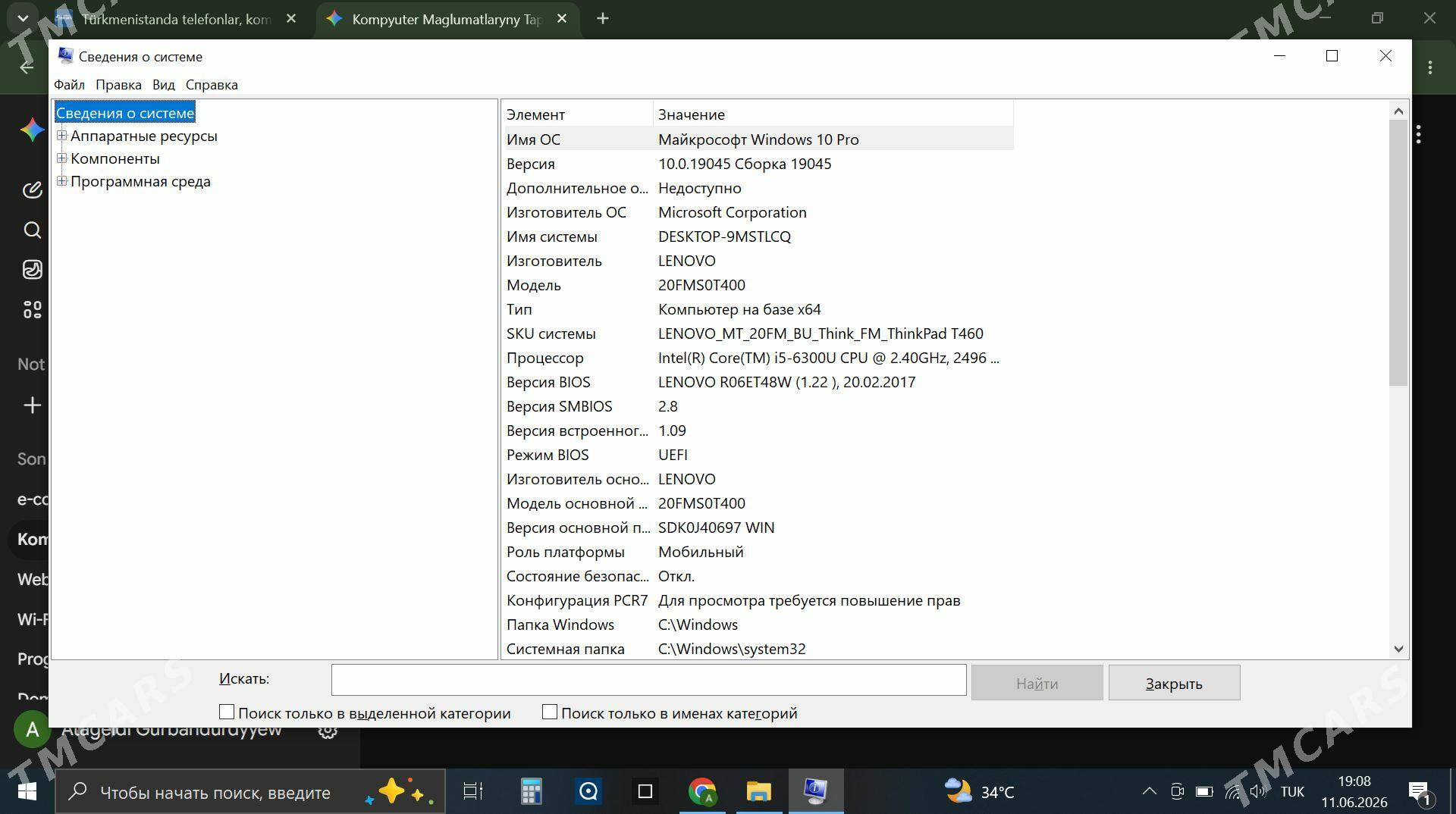Open the Chrome tab search dropdown chevron
1456x814 pixels.
click(x=23, y=17)
